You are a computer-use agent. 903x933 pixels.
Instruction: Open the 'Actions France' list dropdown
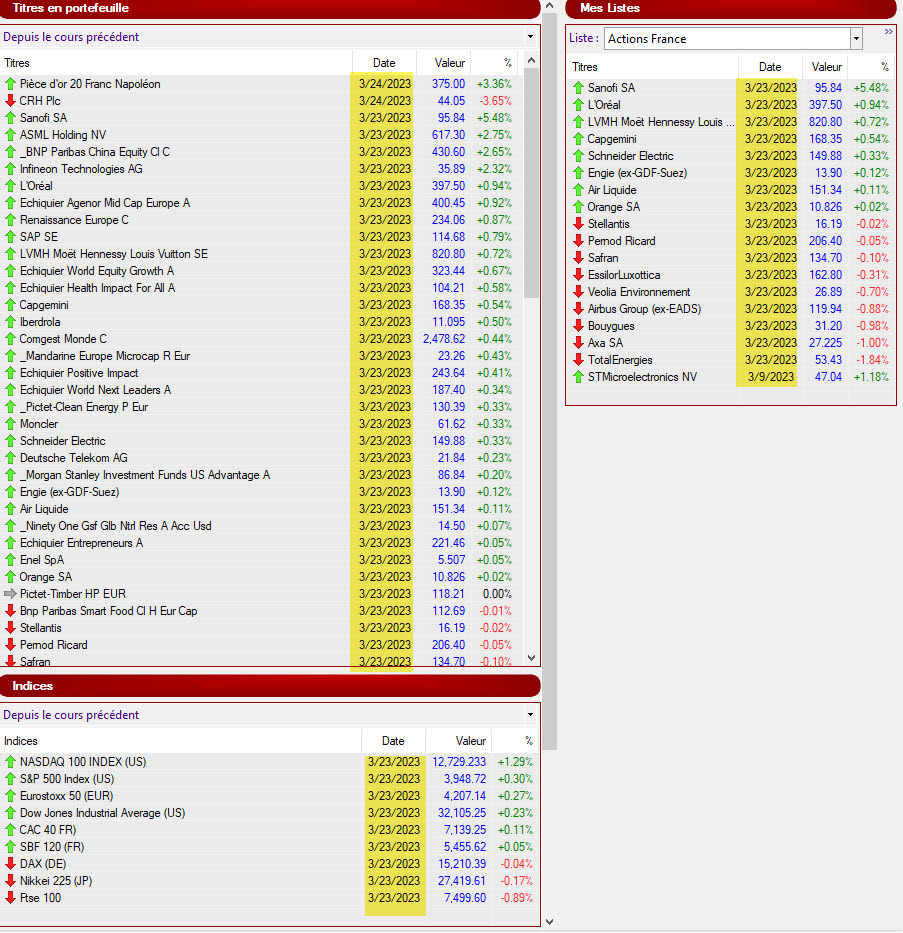[856, 39]
